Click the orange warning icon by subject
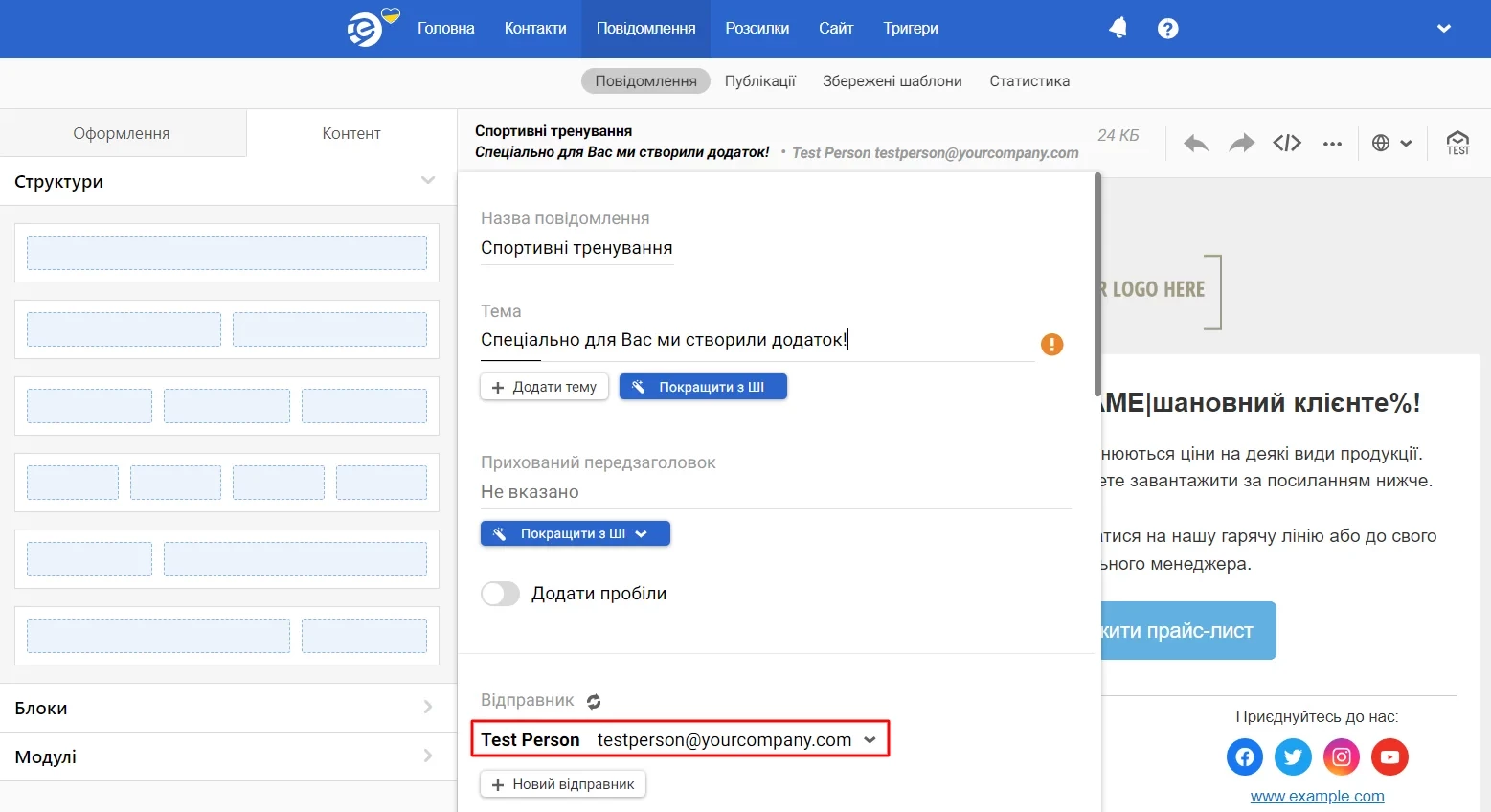 tap(1051, 345)
